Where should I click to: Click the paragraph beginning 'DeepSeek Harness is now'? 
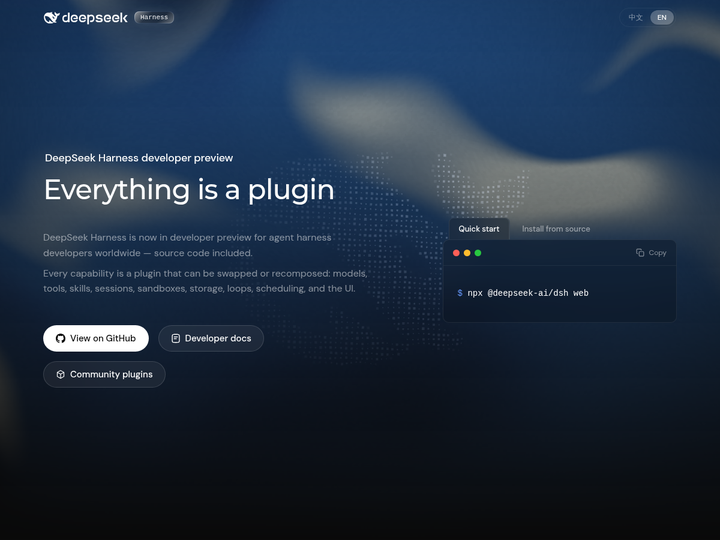tap(187, 245)
